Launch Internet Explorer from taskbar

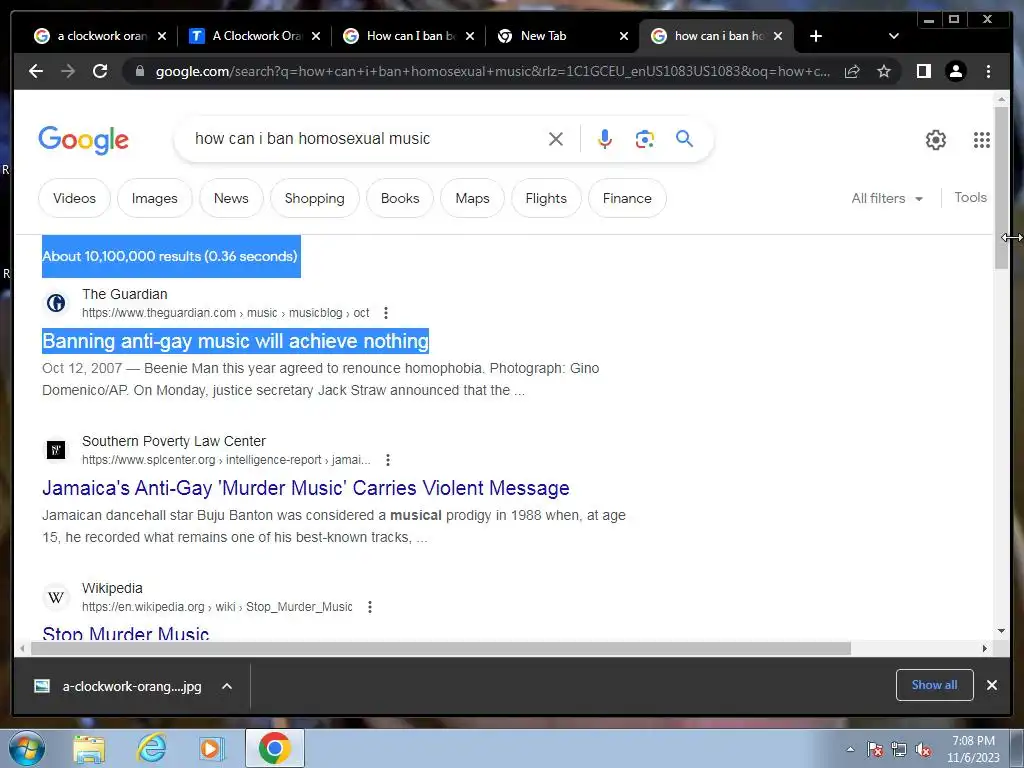pyautogui.click(x=152, y=748)
